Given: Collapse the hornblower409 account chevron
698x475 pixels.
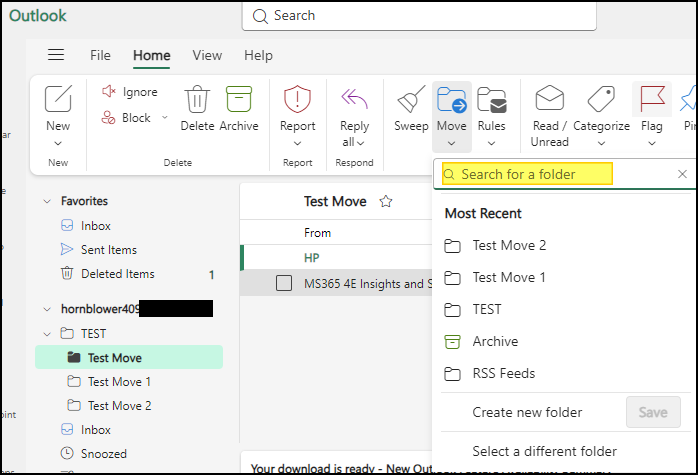Looking at the screenshot, I should [x=47, y=309].
